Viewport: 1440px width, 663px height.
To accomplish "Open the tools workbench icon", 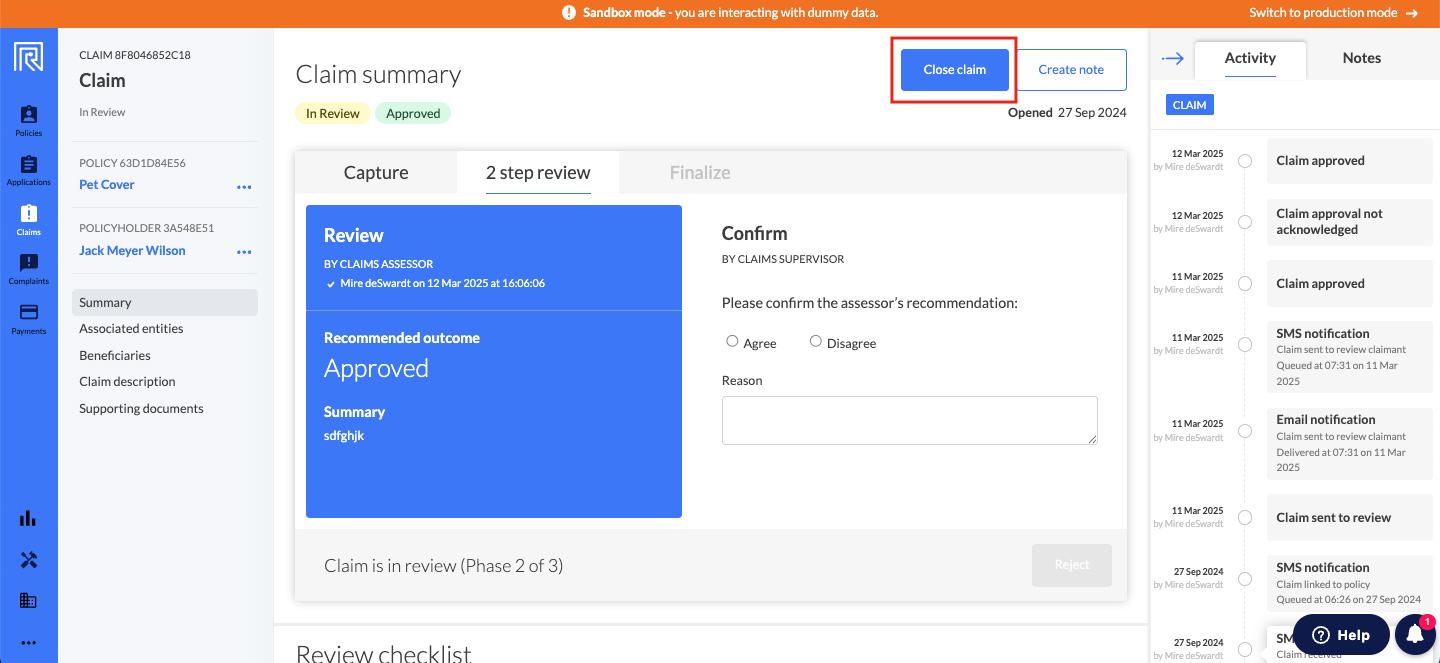I will click(x=28, y=560).
